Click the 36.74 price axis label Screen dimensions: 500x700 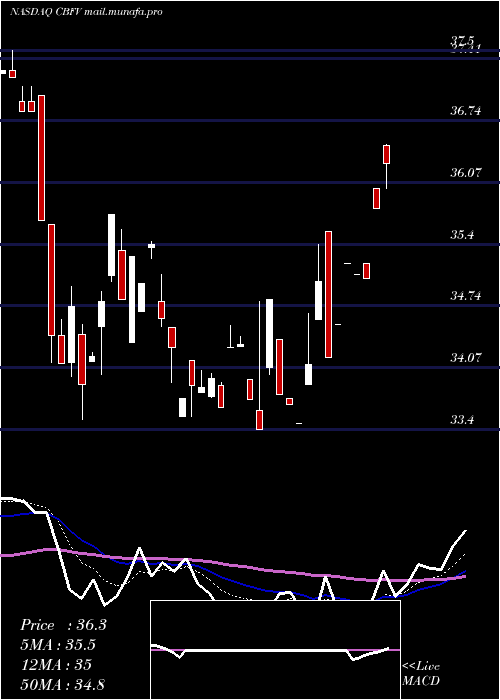(466, 110)
